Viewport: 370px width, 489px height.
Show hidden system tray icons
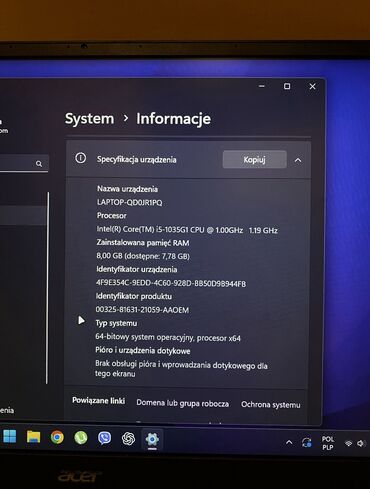(289, 443)
